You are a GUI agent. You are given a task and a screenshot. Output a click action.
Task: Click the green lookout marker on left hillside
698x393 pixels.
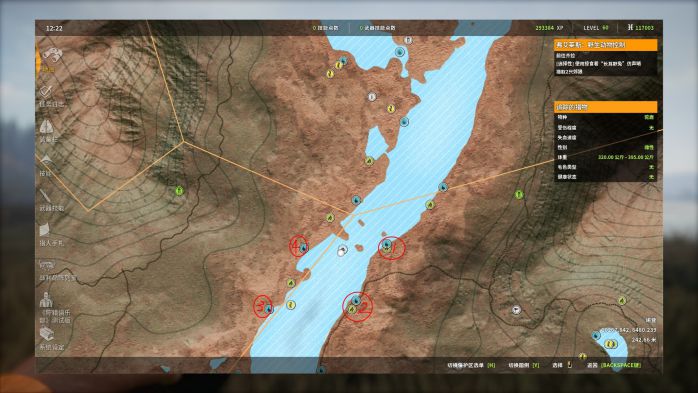[x=179, y=191]
